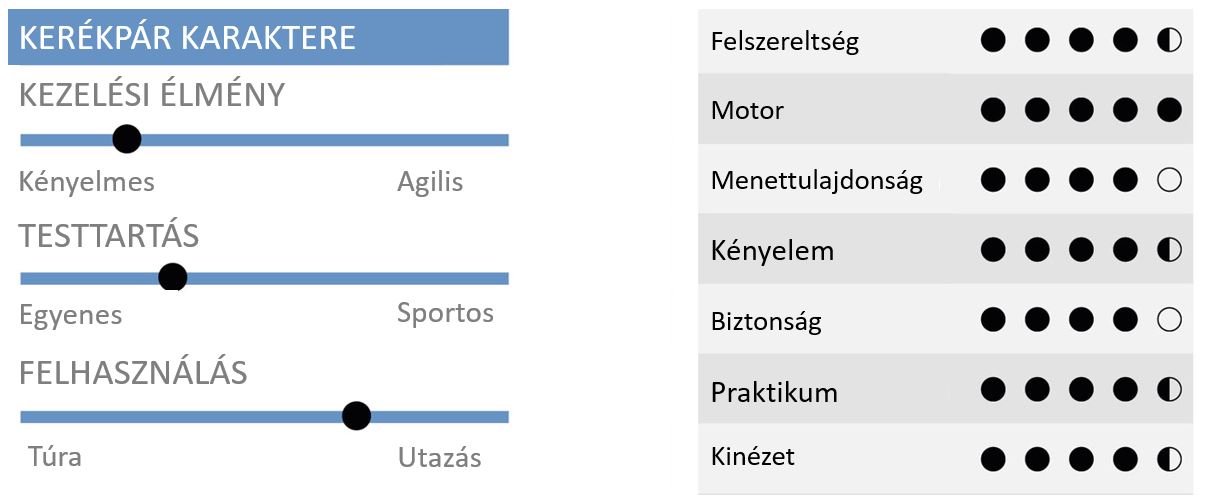Click the half-filled fifth dot for Praktikum

[x=1169, y=390]
